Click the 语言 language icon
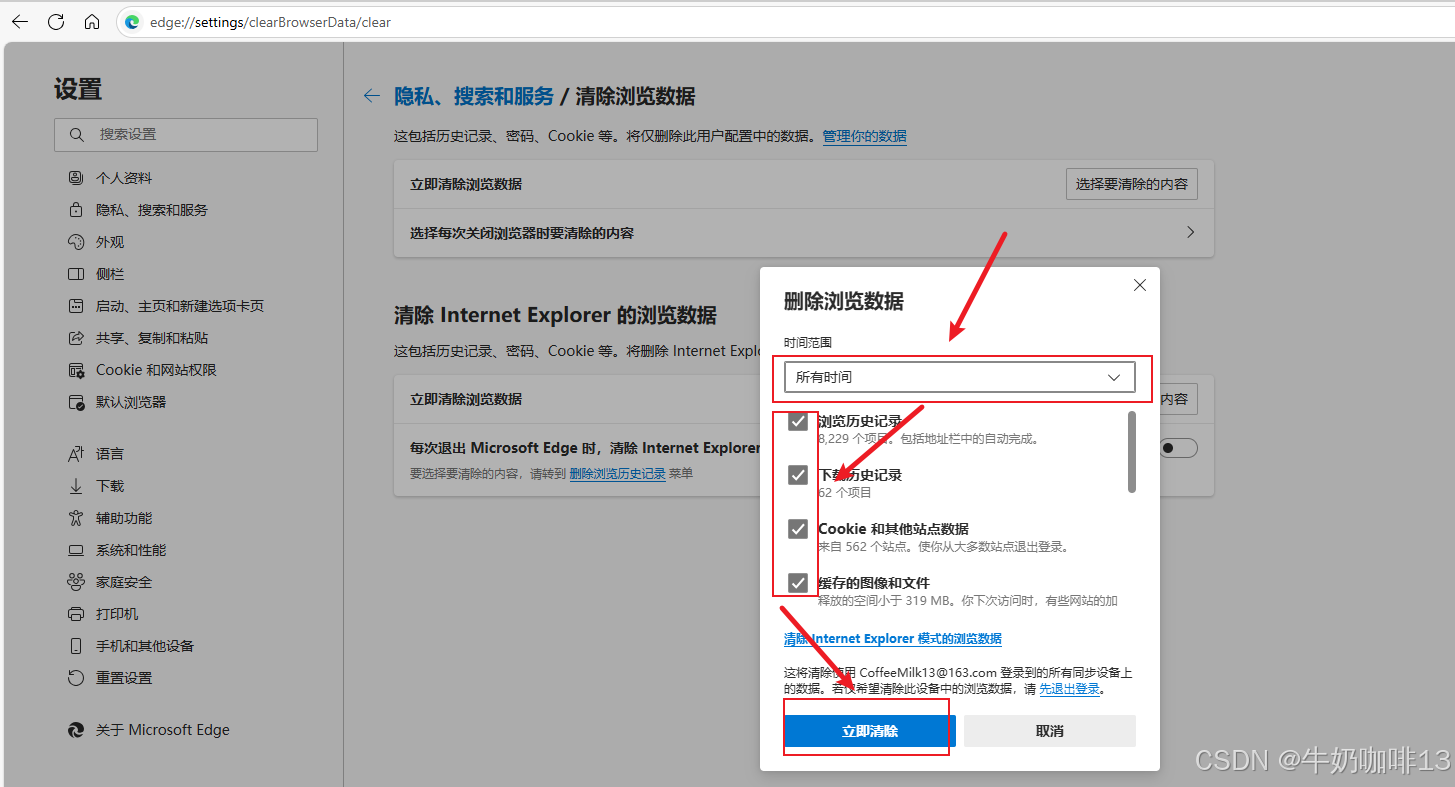Viewport: 1455px width, 787px height. pos(76,454)
